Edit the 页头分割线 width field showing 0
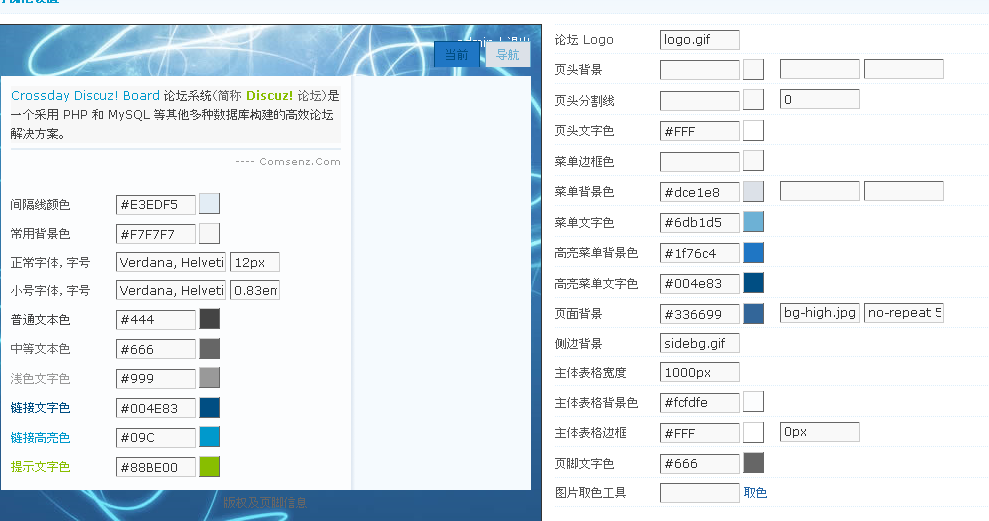 coord(819,99)
